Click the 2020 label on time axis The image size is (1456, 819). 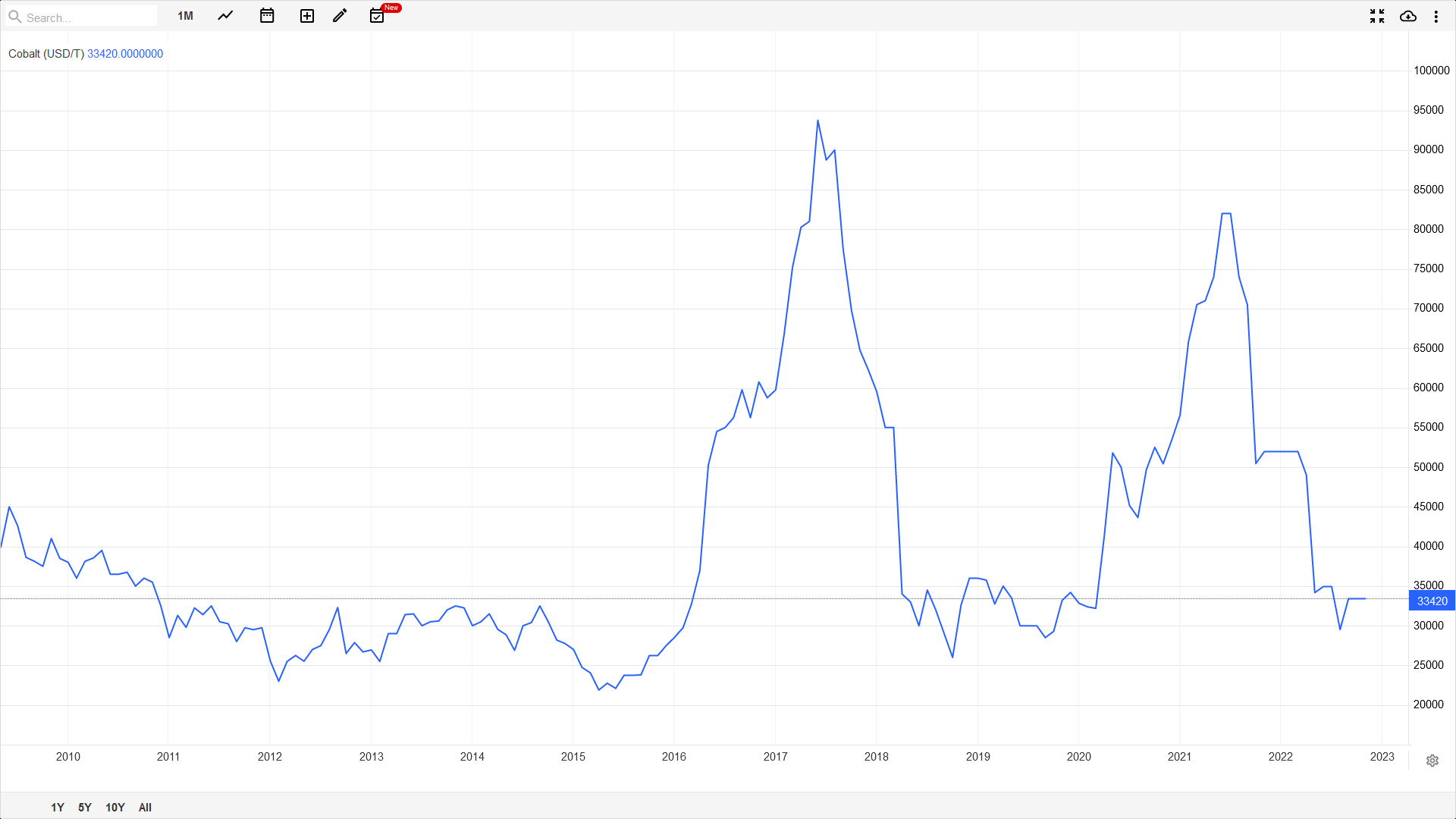[1078, 757]
